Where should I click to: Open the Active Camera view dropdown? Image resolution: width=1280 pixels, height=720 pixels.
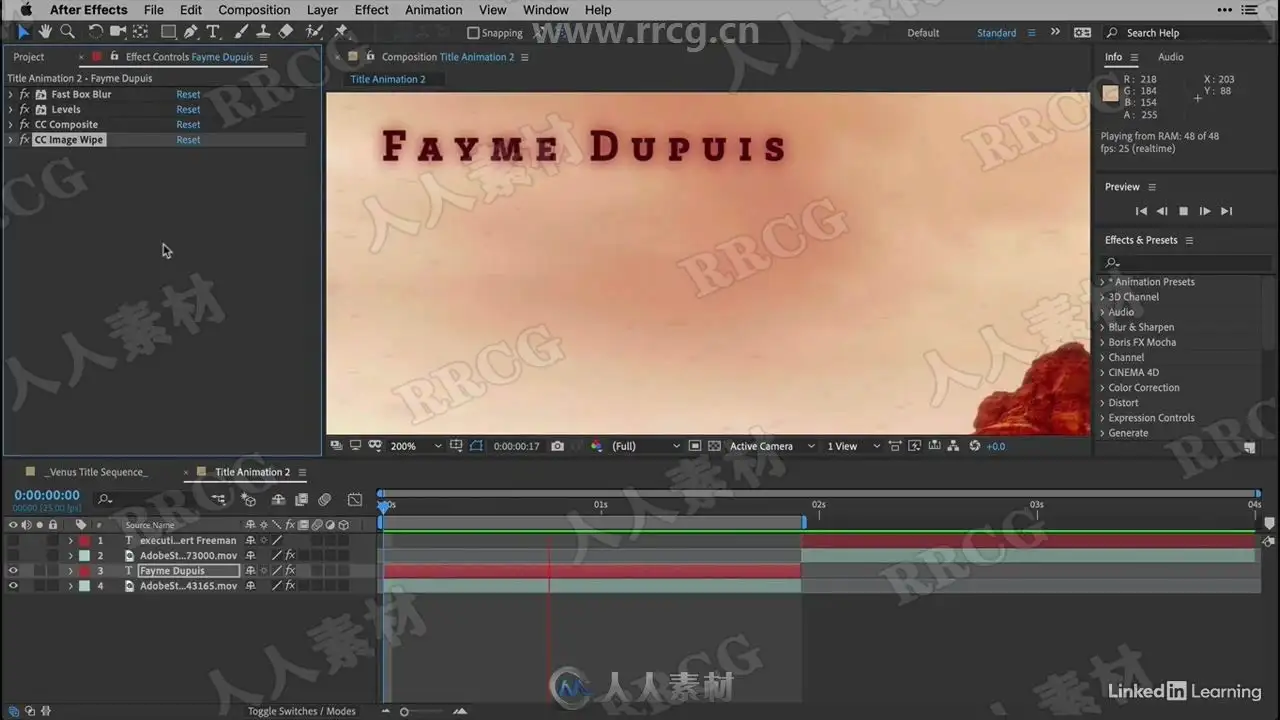point(772,446)
